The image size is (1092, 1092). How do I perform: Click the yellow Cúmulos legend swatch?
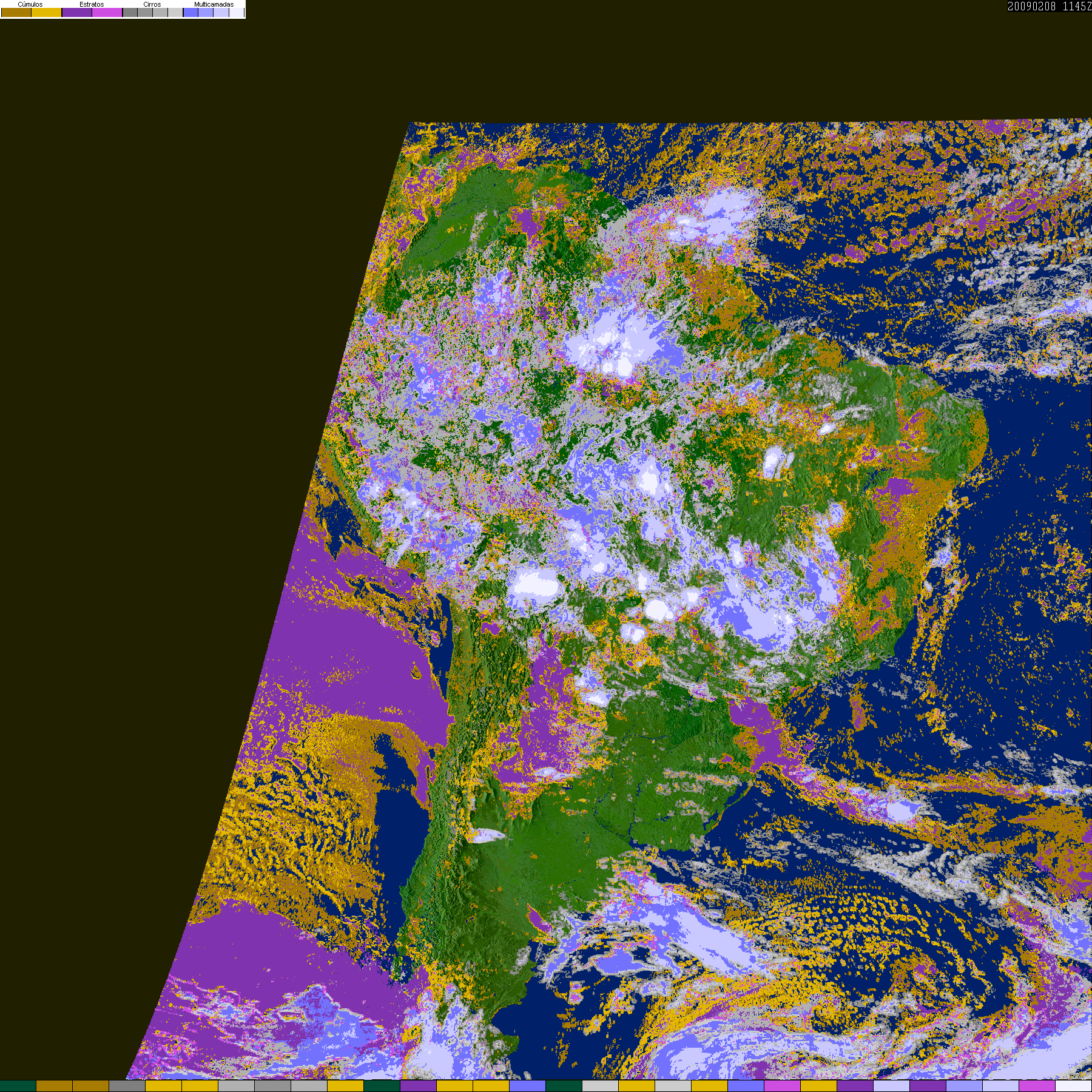click(47, 12)
